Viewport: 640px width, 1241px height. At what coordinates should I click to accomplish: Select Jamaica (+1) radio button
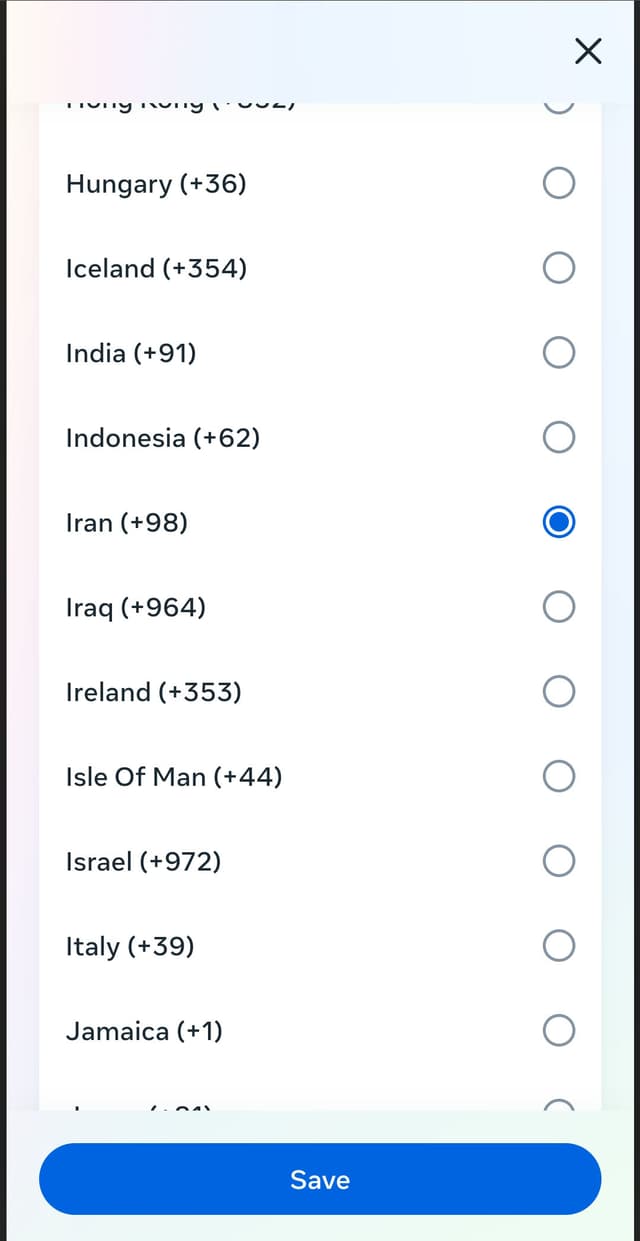(x=559, y=1030)
